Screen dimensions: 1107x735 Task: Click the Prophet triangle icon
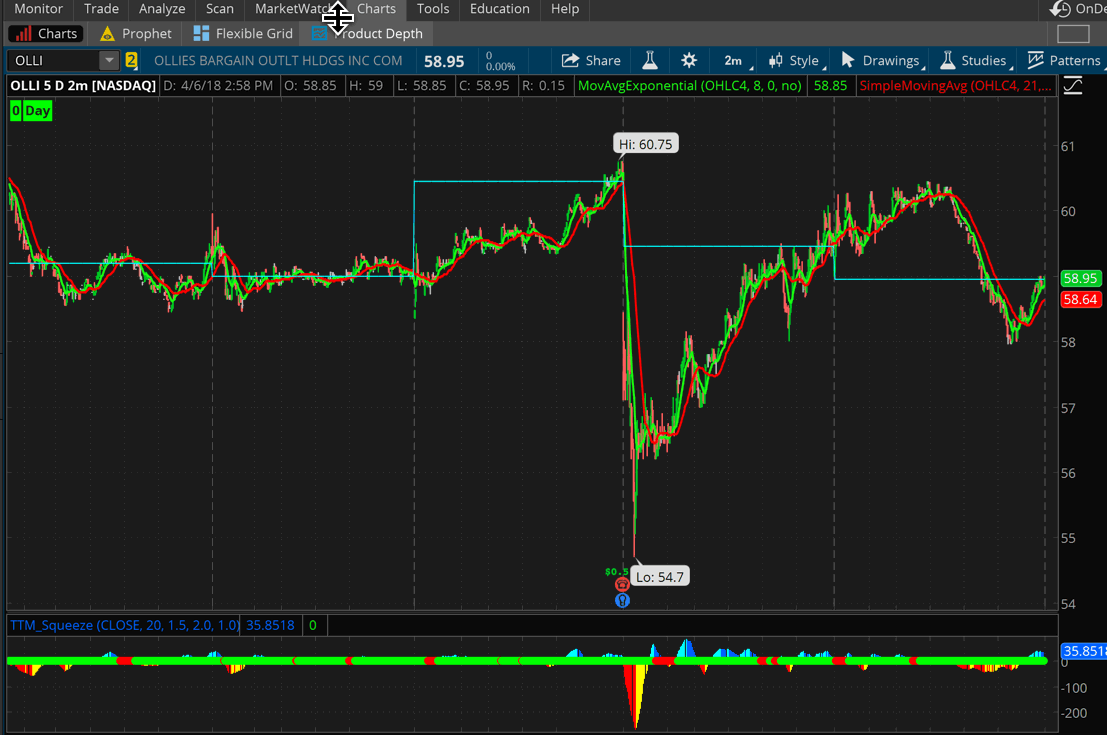coord(107,34)
